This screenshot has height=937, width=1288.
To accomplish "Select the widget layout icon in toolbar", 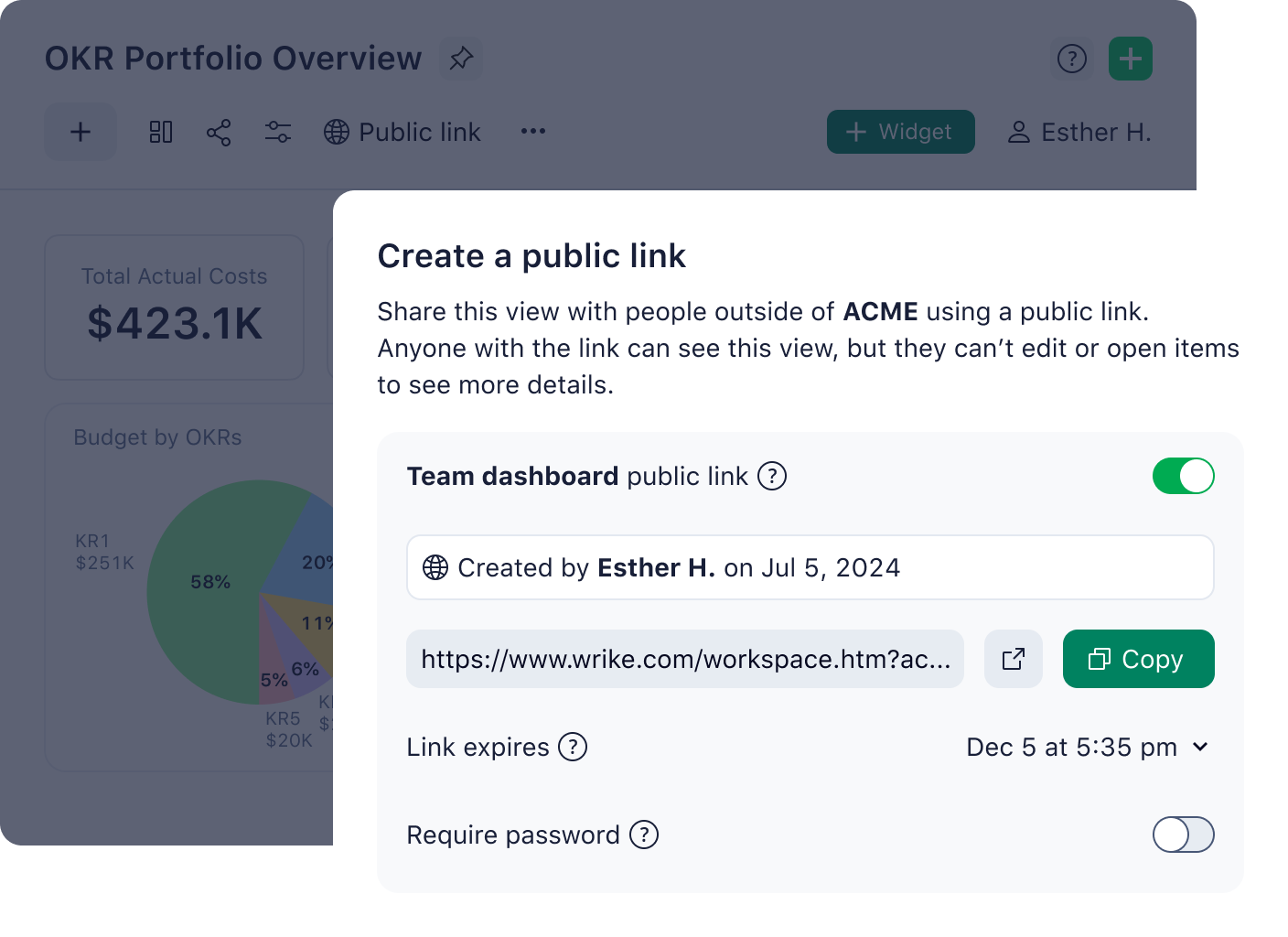I will 161,132.
